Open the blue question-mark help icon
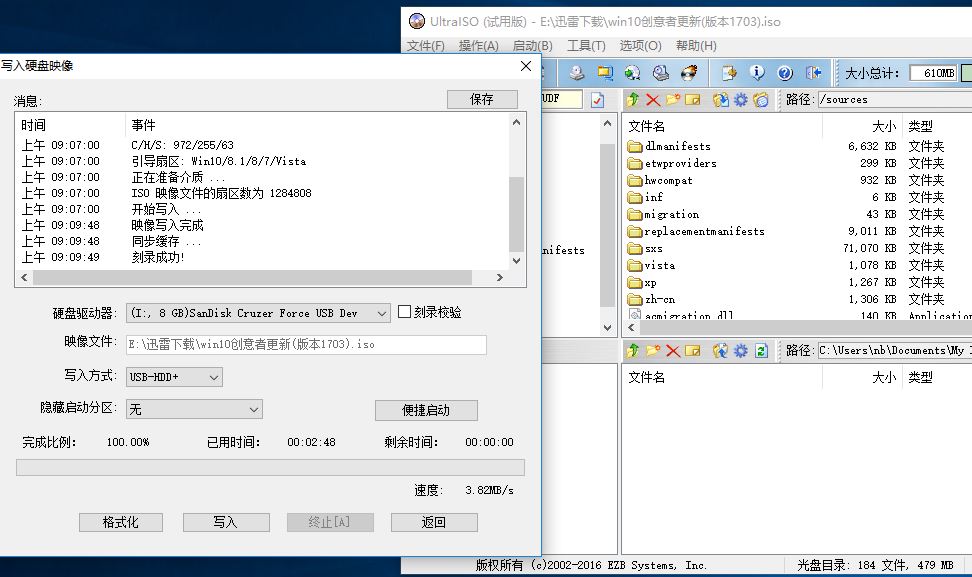Image resolution: width=972 pixels, height=577 pixels. [785, 73]
